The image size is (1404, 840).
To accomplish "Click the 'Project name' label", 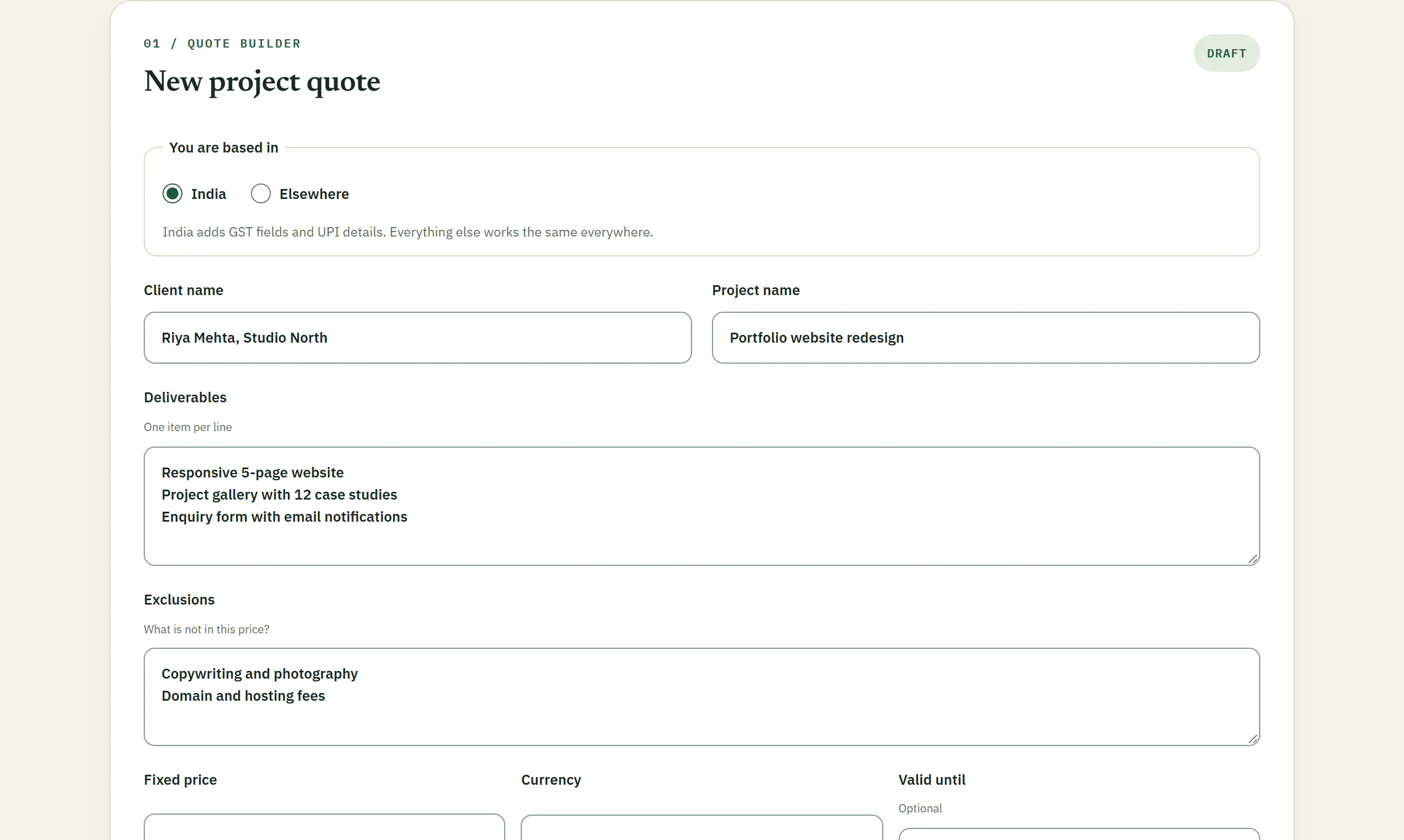I will coord(755,290).
